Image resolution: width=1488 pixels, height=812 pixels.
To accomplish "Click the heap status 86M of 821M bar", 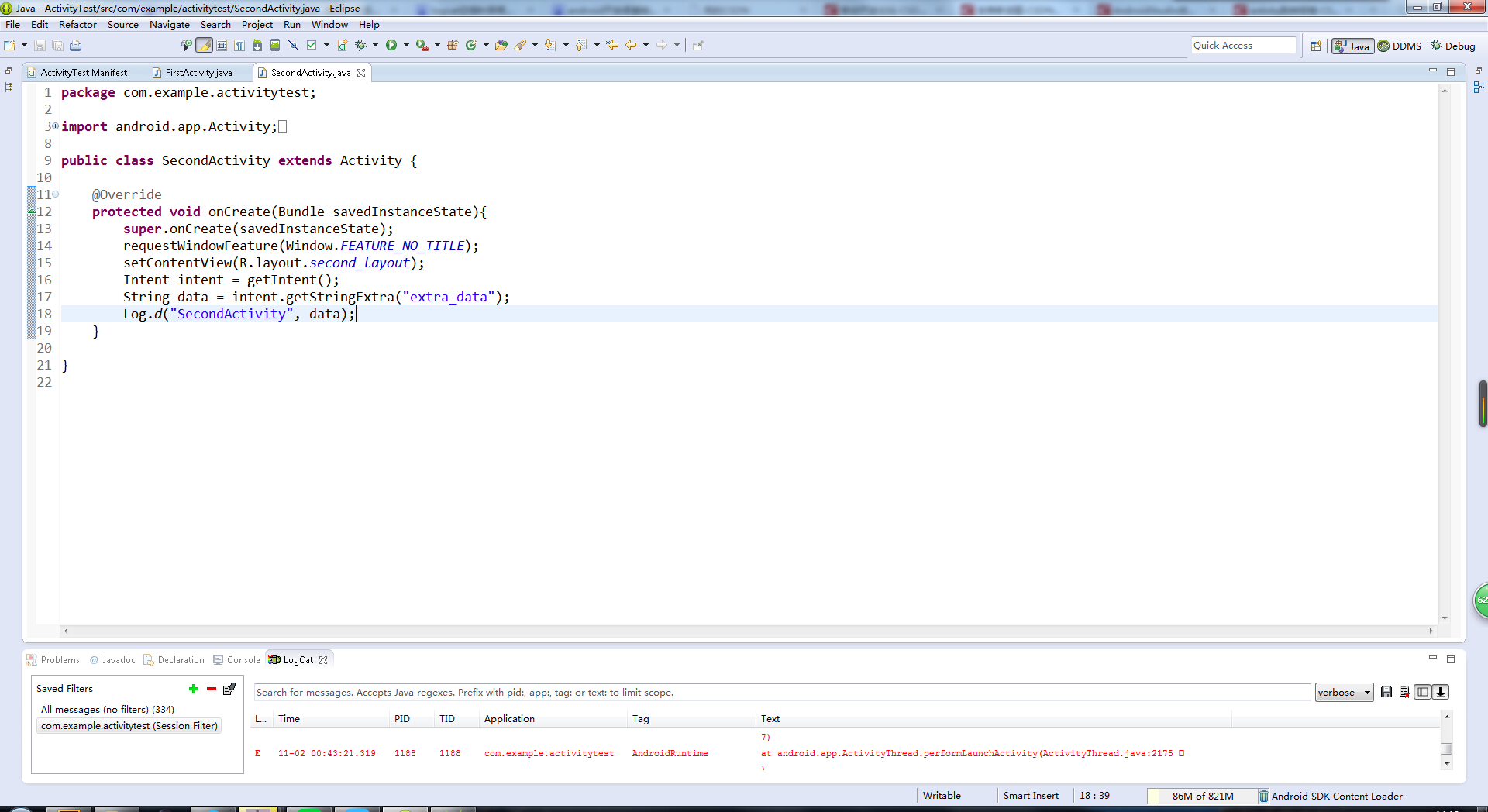I will coord(1202,796).
